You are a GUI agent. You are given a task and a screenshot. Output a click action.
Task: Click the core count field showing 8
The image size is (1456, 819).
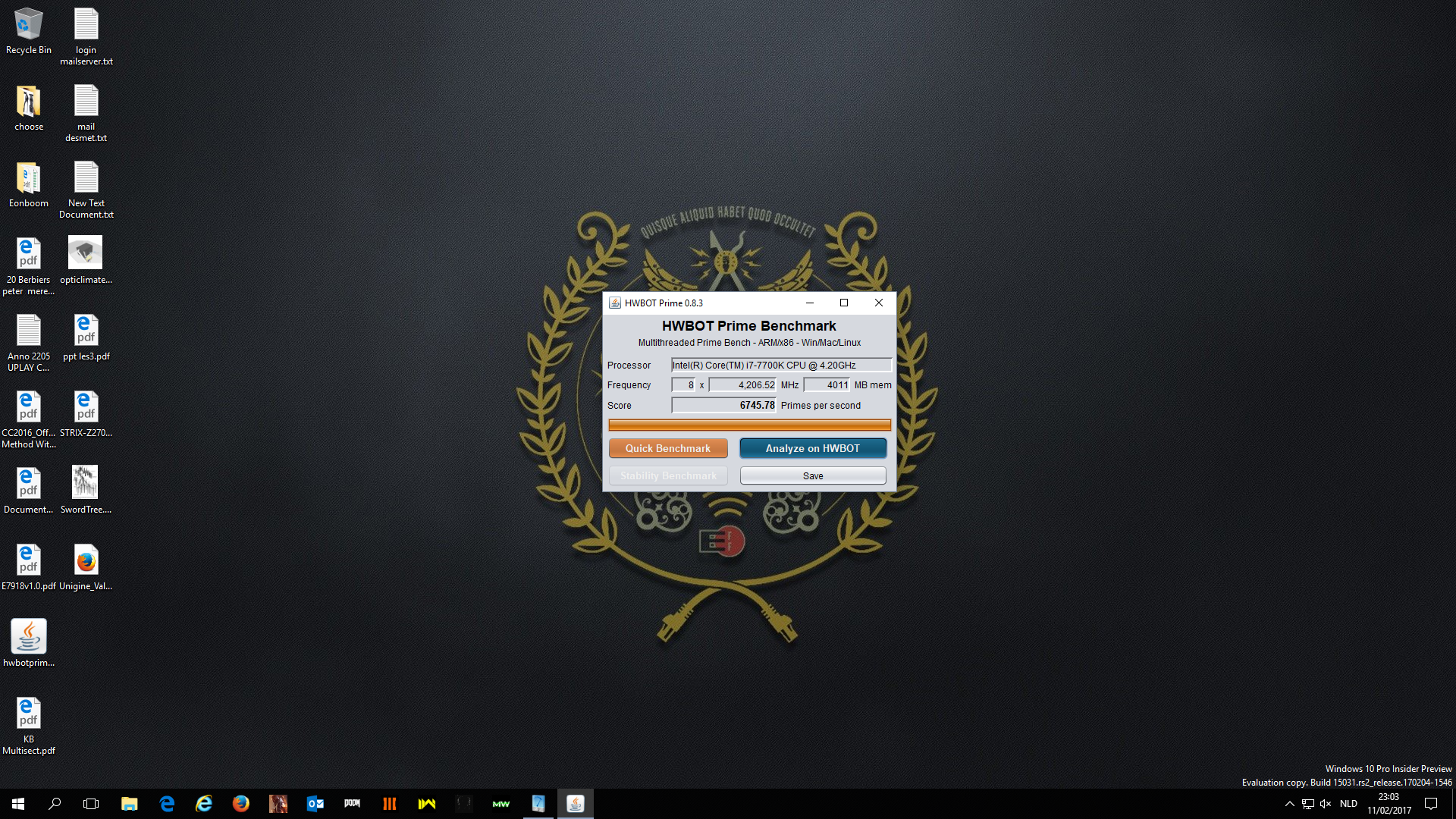click(x=683, y=385)
